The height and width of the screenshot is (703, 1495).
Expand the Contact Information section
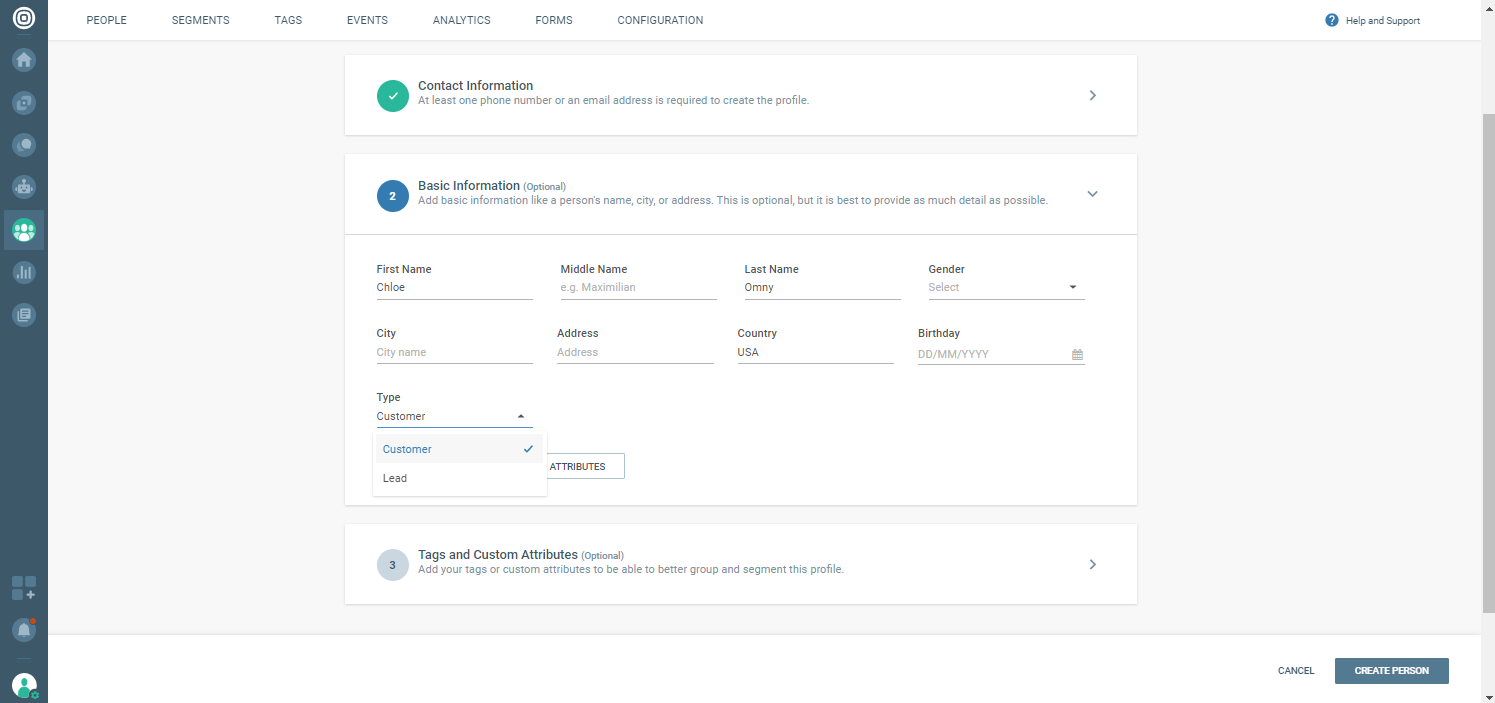pos(1092,95)
